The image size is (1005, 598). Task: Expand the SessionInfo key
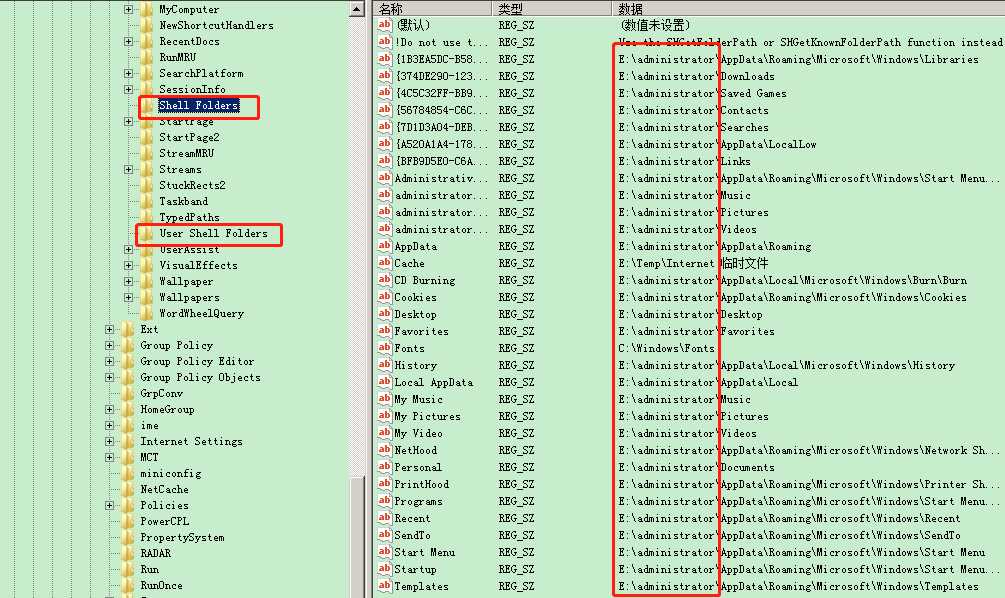pyautogui.click(x=128, y=89)
